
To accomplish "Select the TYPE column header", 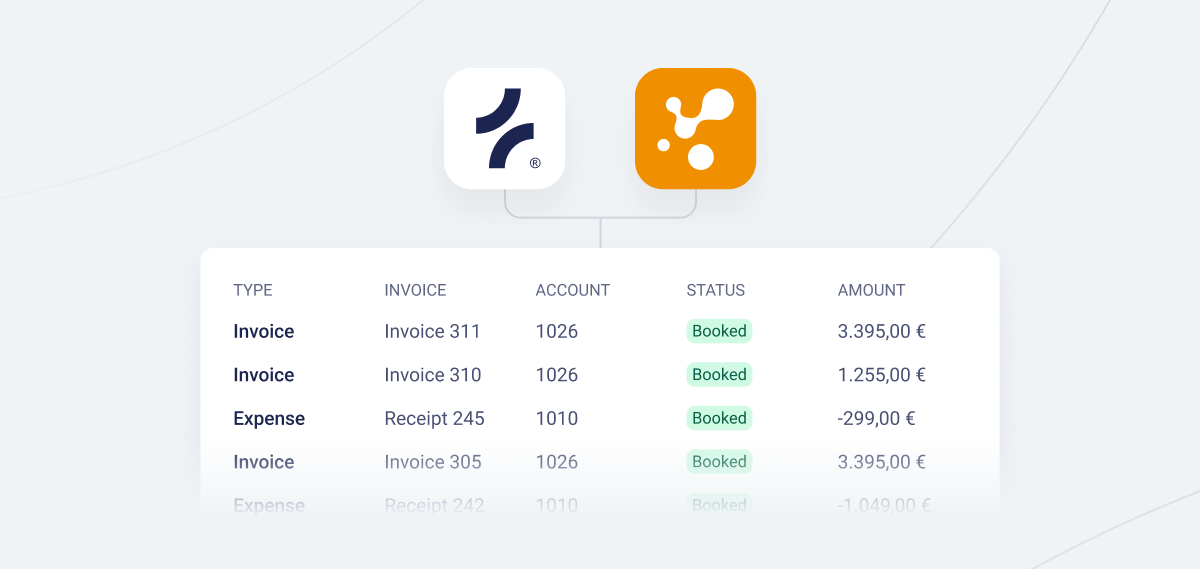I will tap(253, 290).
